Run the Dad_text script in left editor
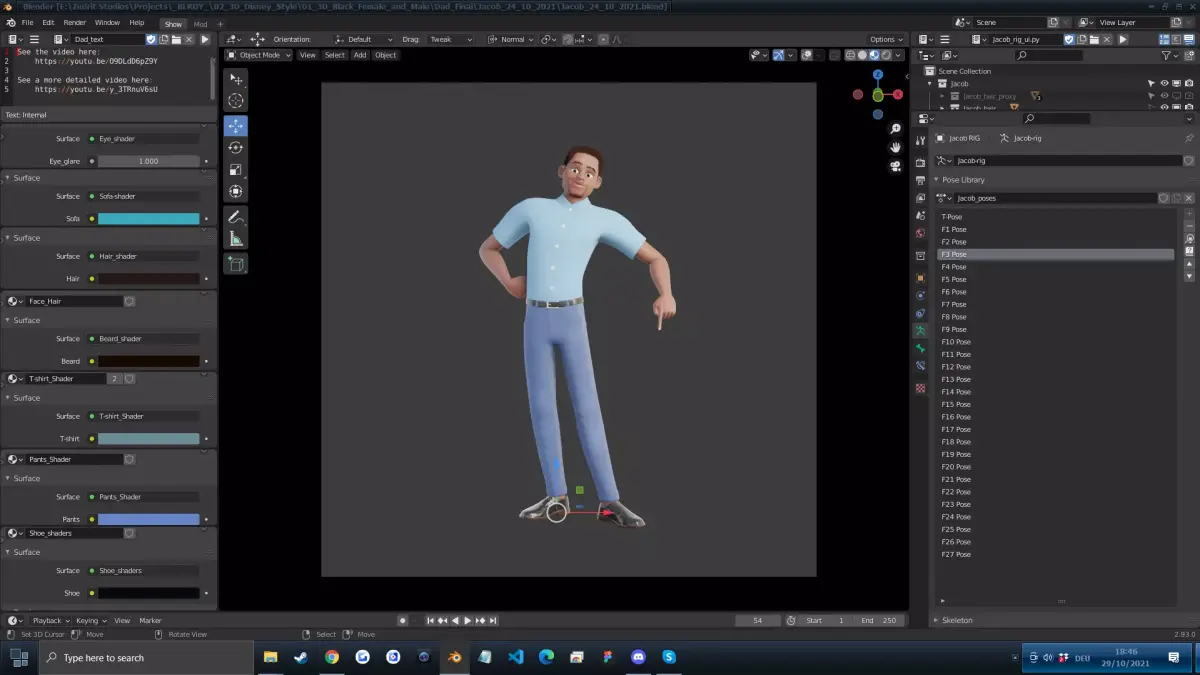Image resolution: width=1200 pixels, height=675 pixels. [x=205, y=39]
